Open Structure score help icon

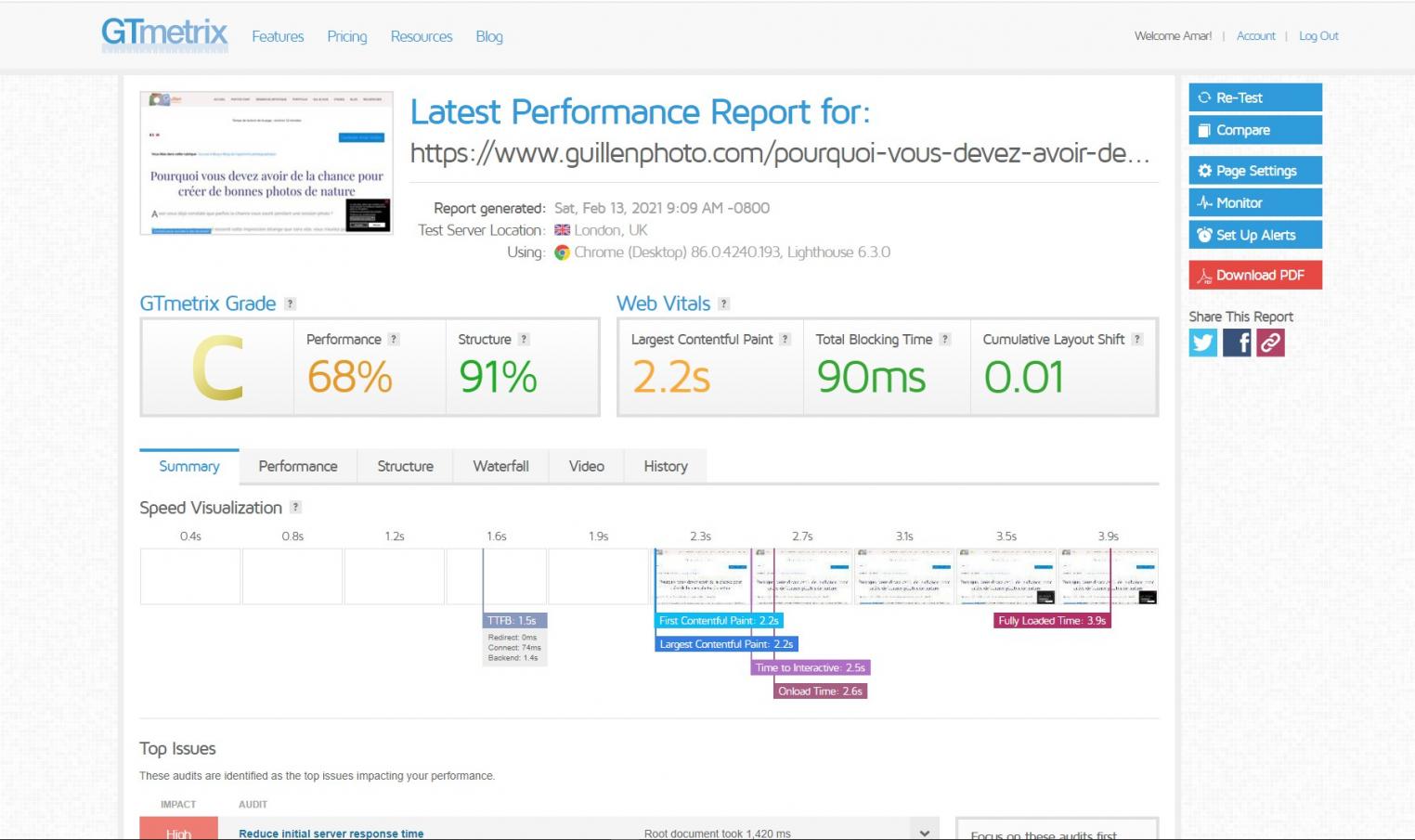point(524,340)
